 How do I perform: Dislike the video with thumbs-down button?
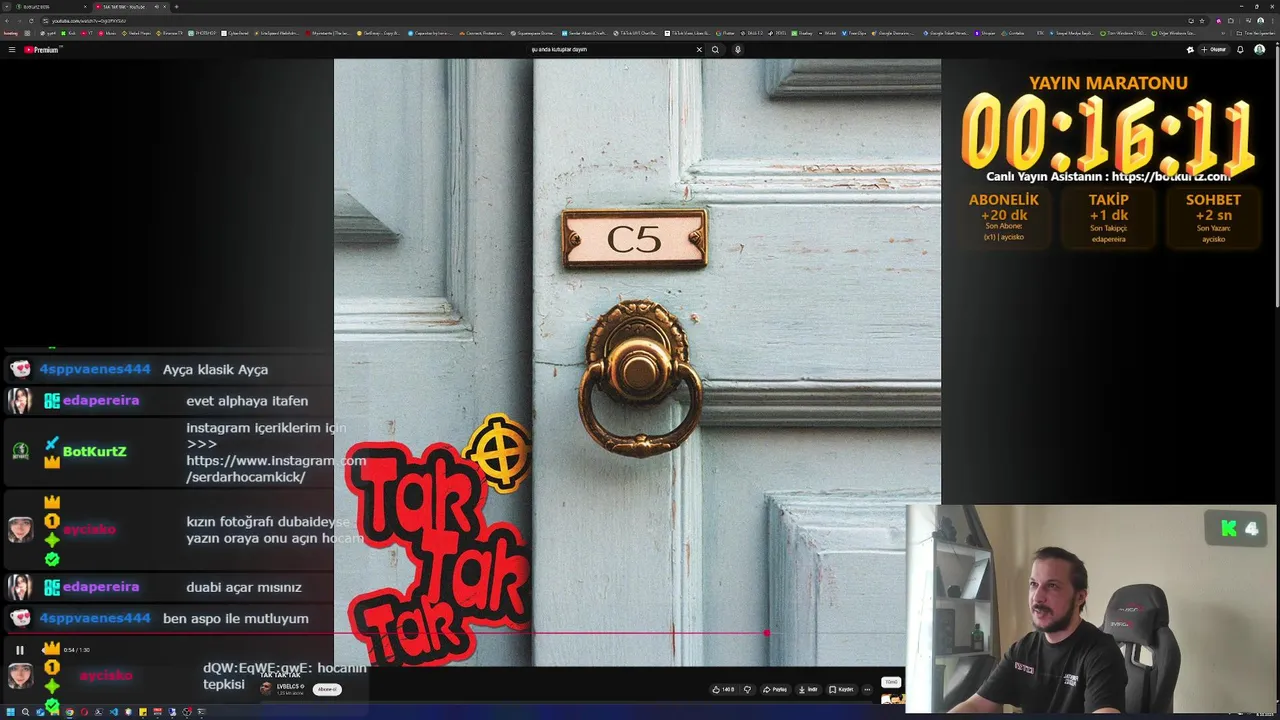click(x=747, y=689)
